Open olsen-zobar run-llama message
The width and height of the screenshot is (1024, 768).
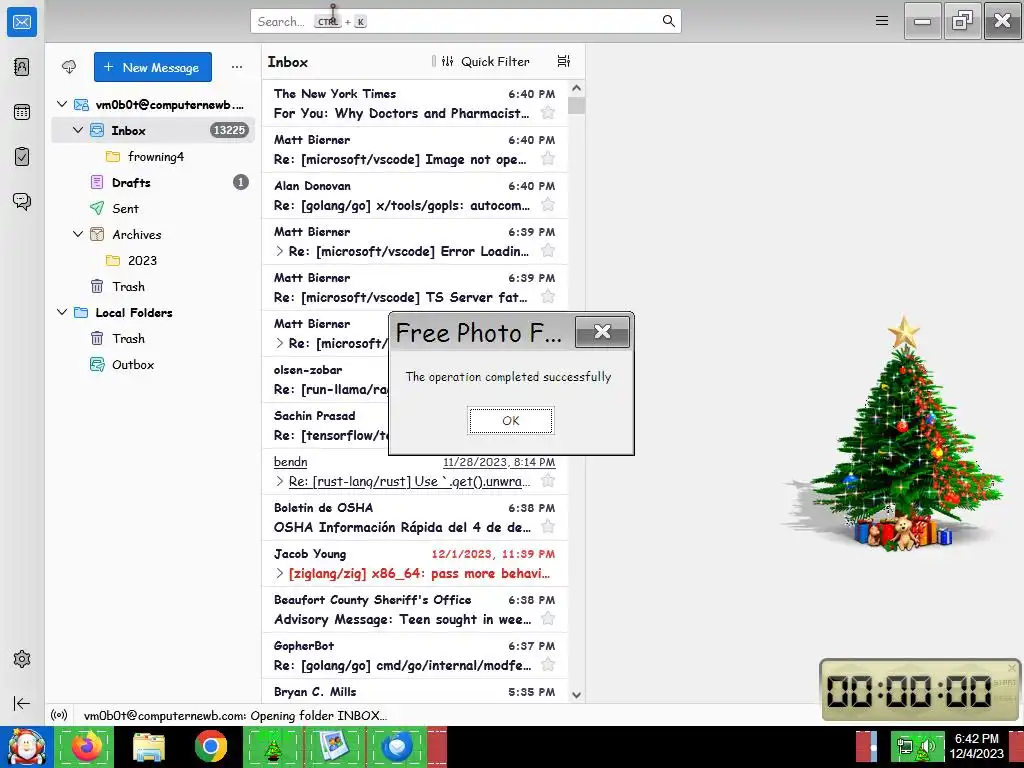point(325,379)
